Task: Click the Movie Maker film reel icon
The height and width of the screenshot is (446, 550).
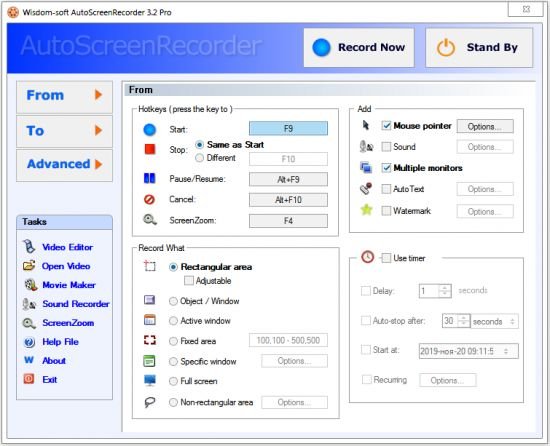Action: (x=31, y=285)
